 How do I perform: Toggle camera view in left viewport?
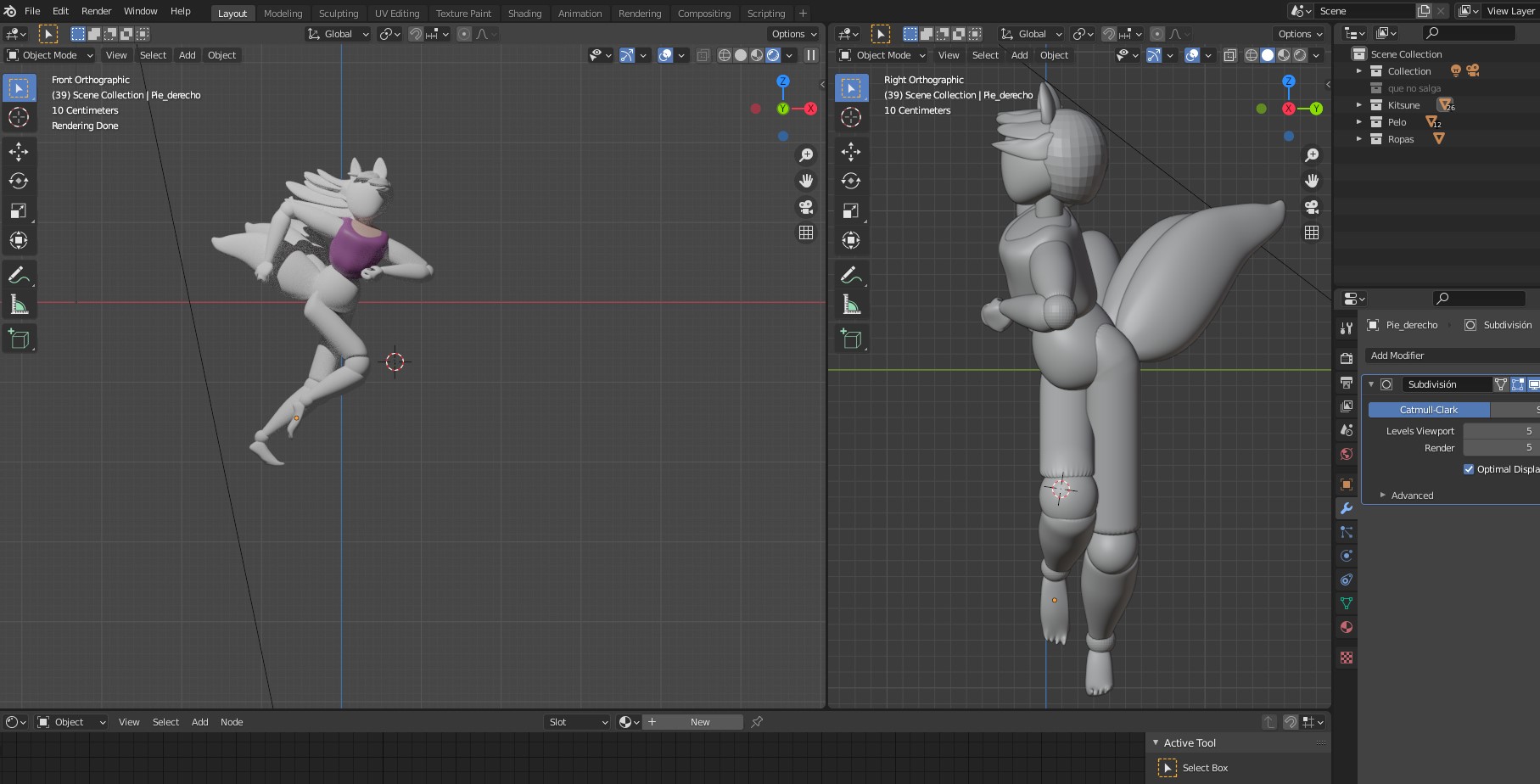tap(806, 206)
